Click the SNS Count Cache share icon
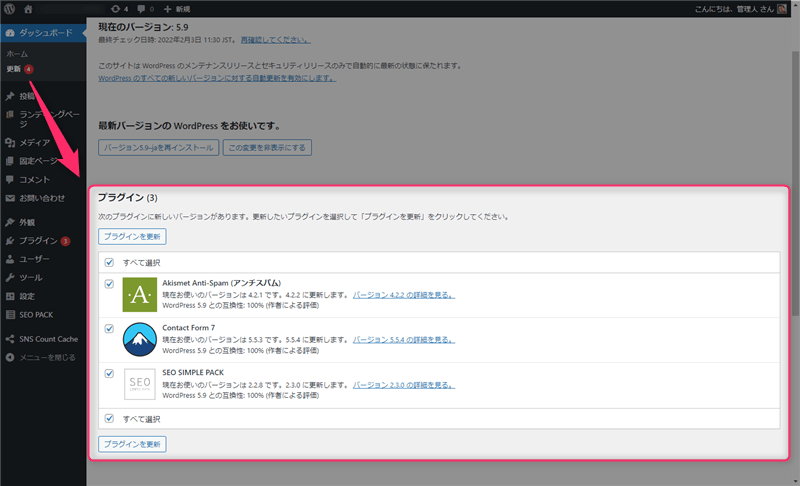Image resolution: width=800 pixels, height=486 pixels. pyautogui.click(x=10, y=339)
